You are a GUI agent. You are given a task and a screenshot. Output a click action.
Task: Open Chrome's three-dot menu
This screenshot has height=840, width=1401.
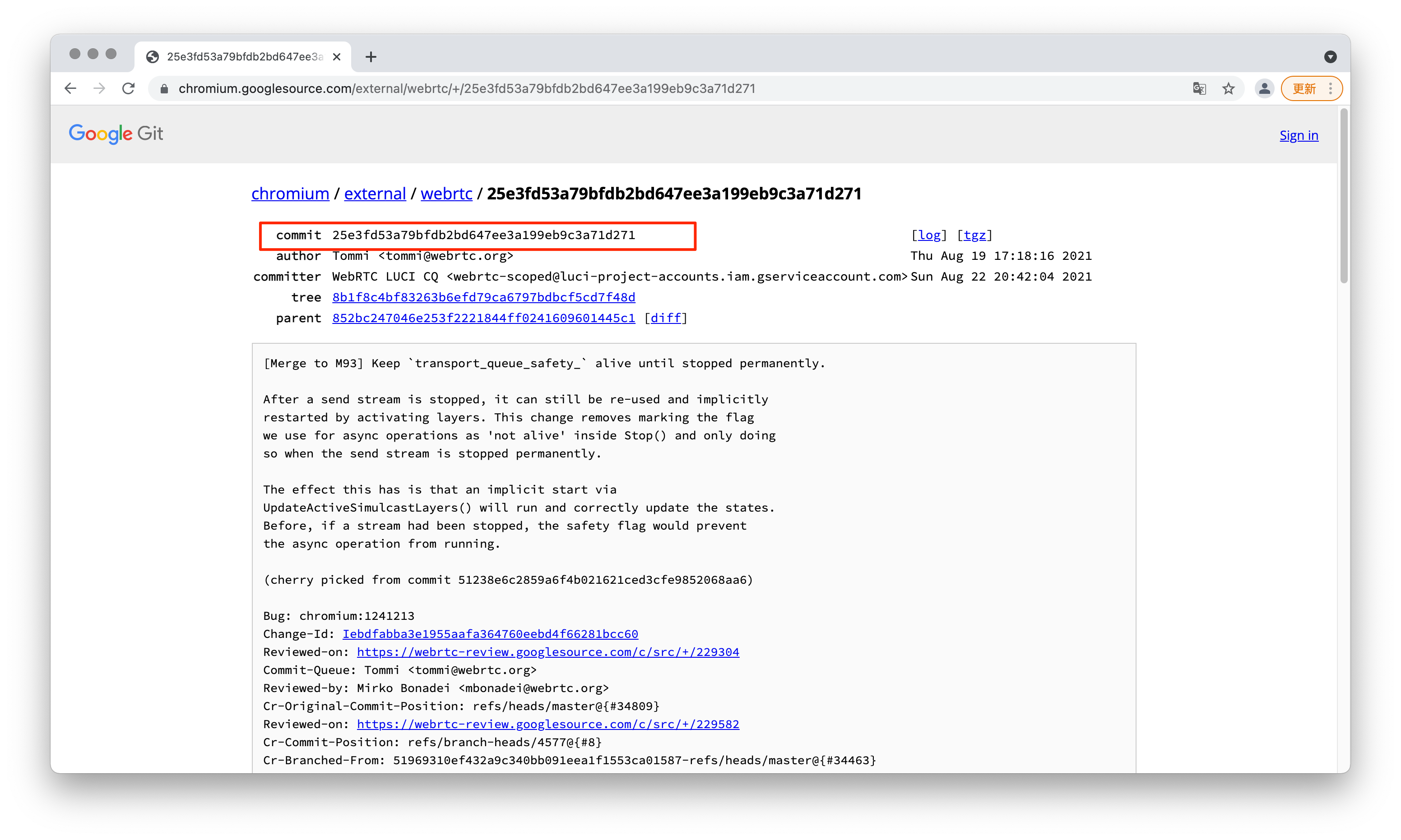(1330, 88)
